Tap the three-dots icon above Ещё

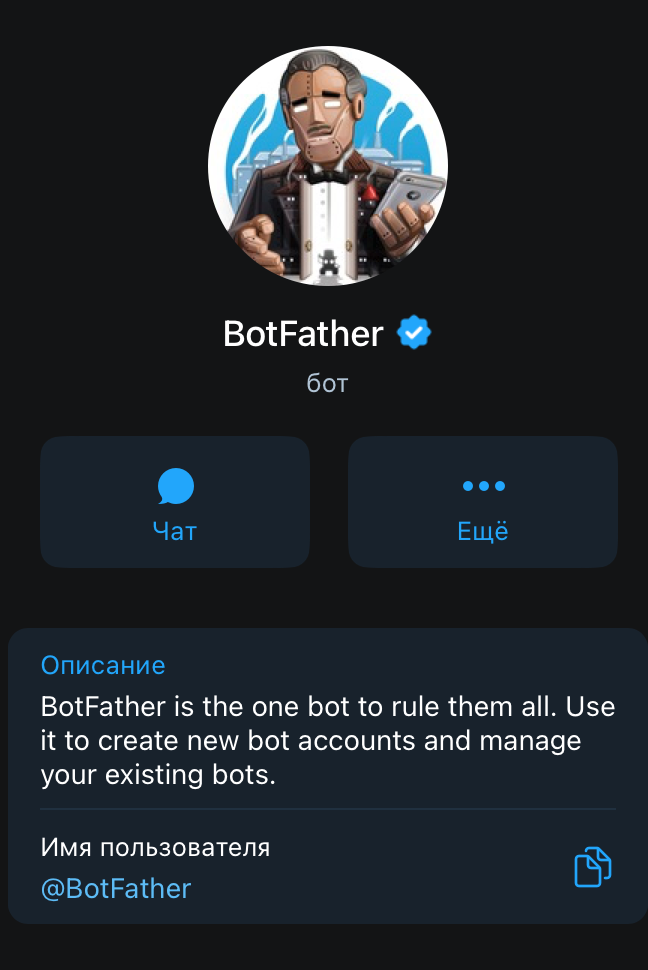coord(483,487)
